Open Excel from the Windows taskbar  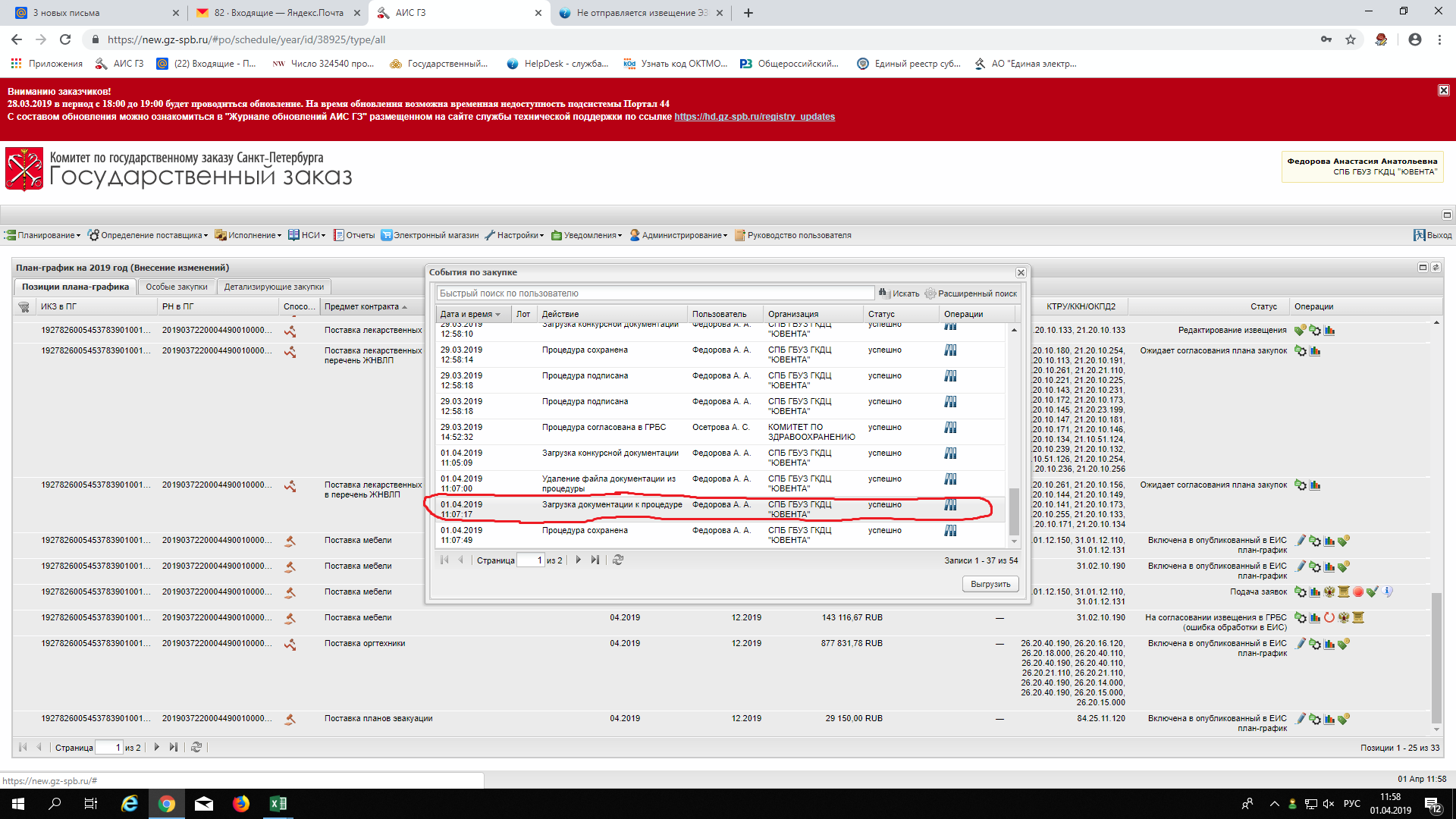click(x=278, y=804)
